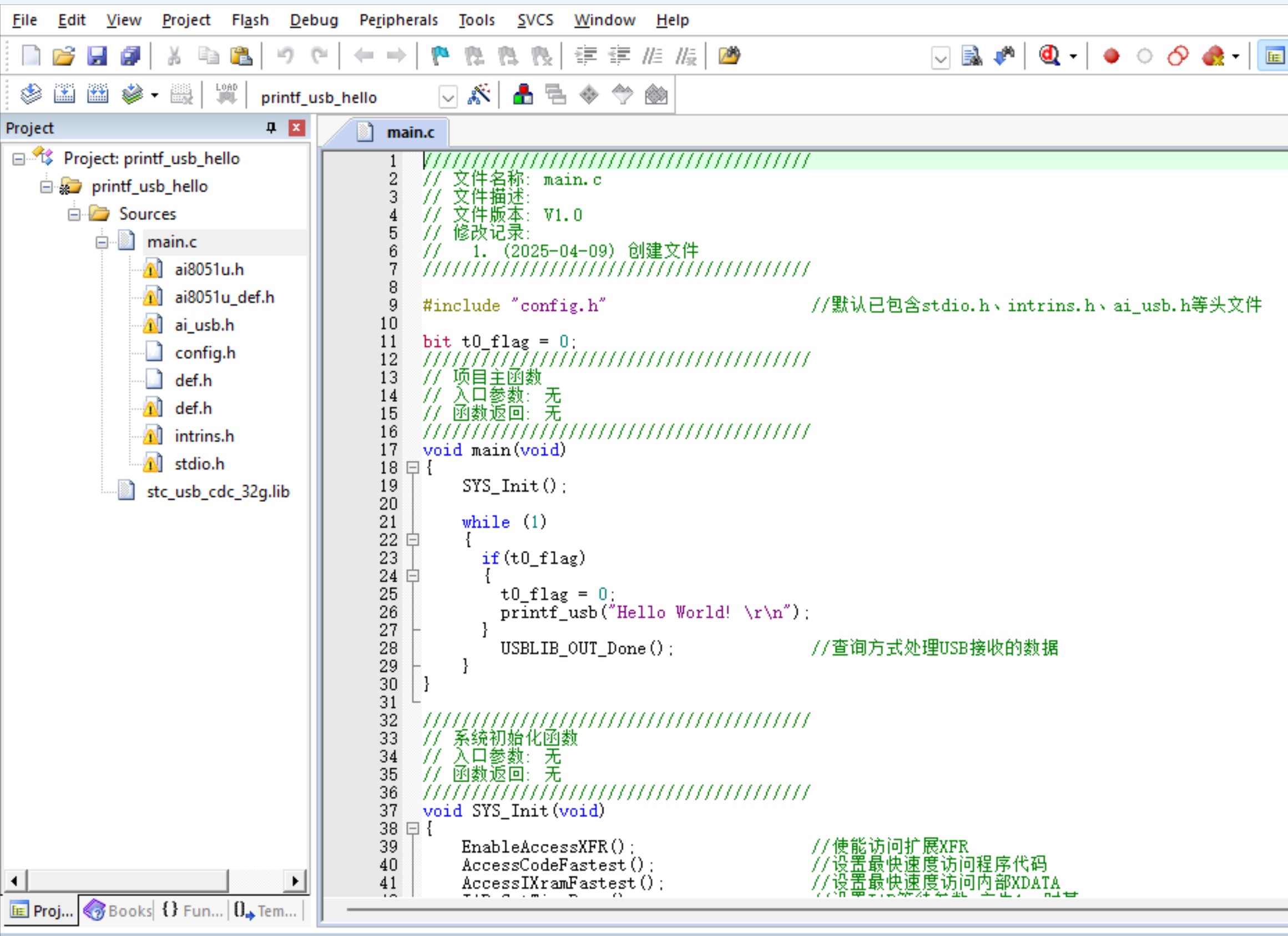Rebuild all target files with the Rebuild icon

[98, 94]
